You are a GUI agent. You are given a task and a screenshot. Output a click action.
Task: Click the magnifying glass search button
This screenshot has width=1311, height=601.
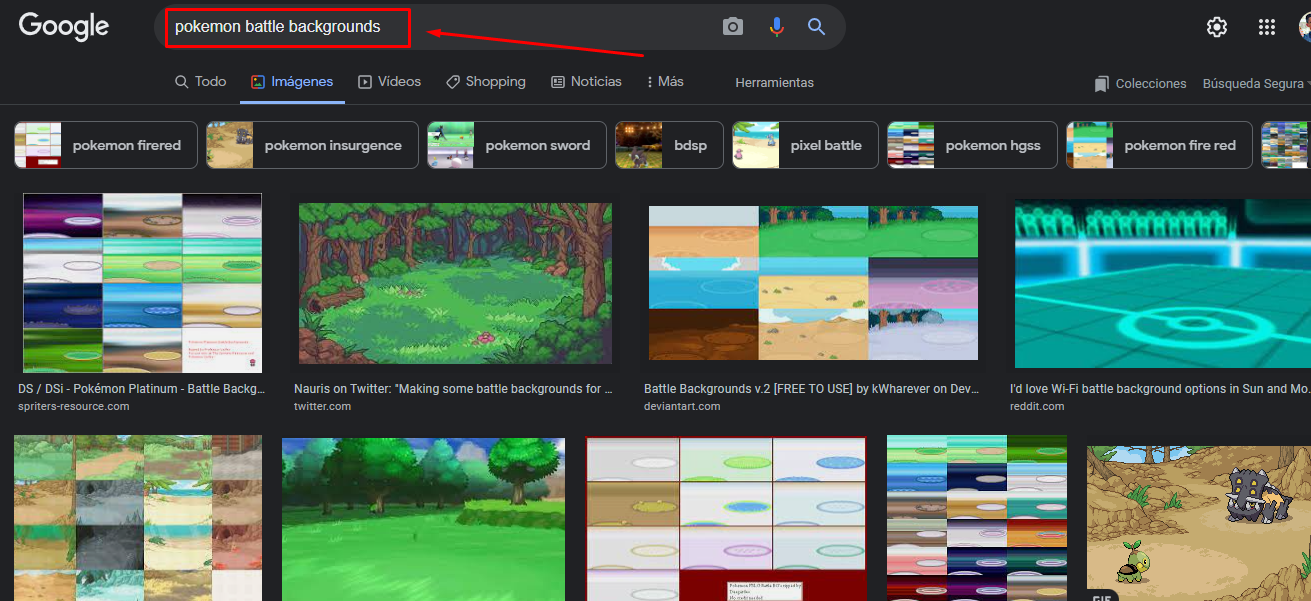click(817, 27)
